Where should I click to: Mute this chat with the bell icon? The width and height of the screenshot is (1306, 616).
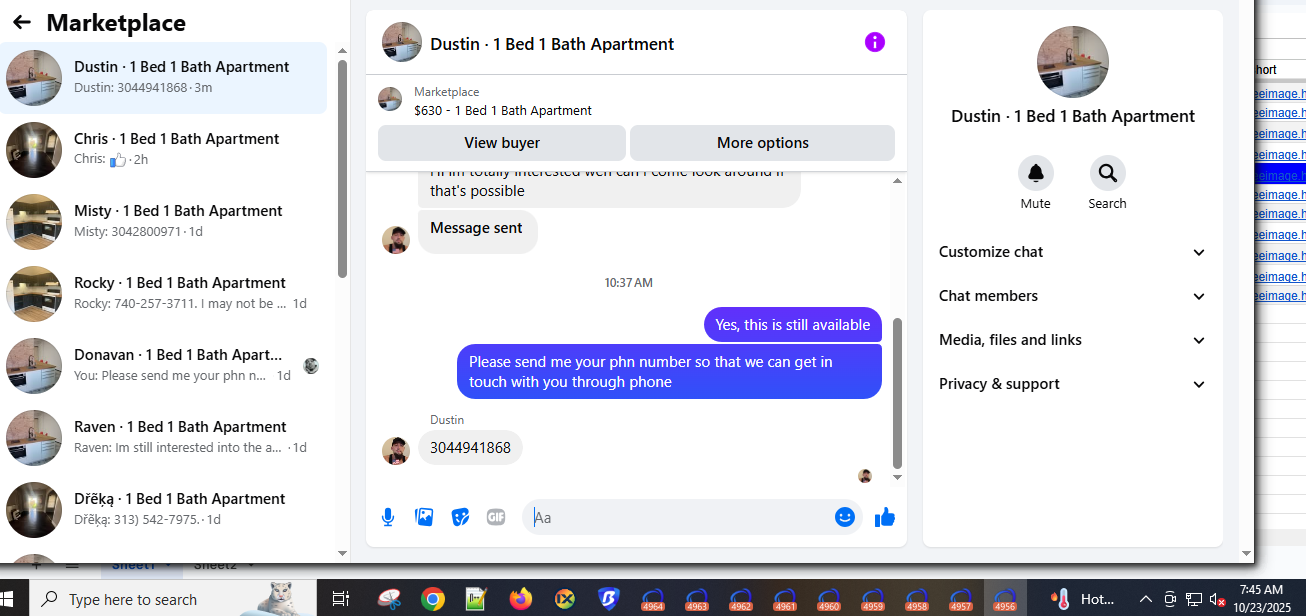[x=1036, y=173]
